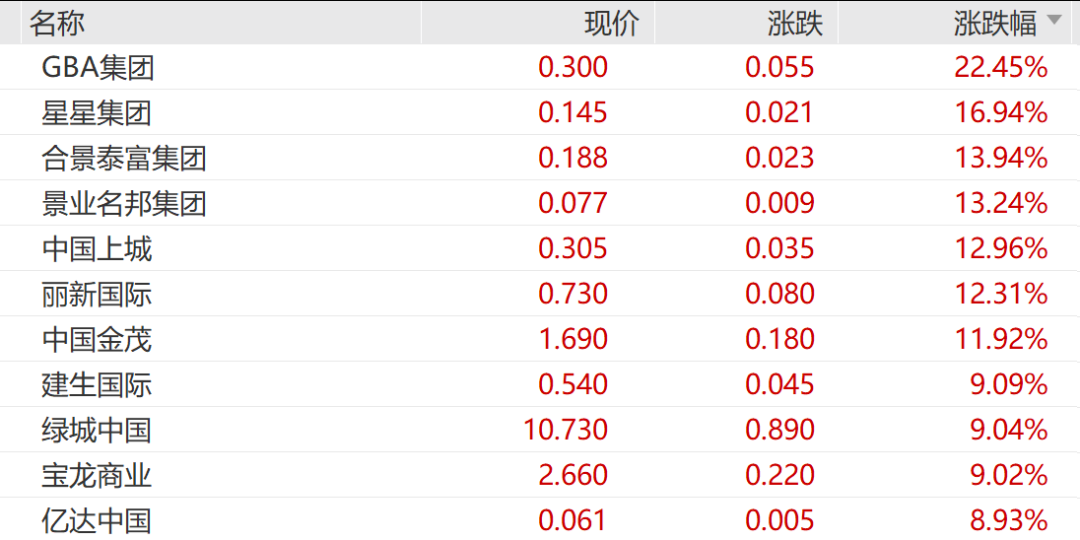Screen dimensions: 1080x540
Task: Click the 亿达中国 stock name
Action: pyautogui.click(x=96, y=520)
